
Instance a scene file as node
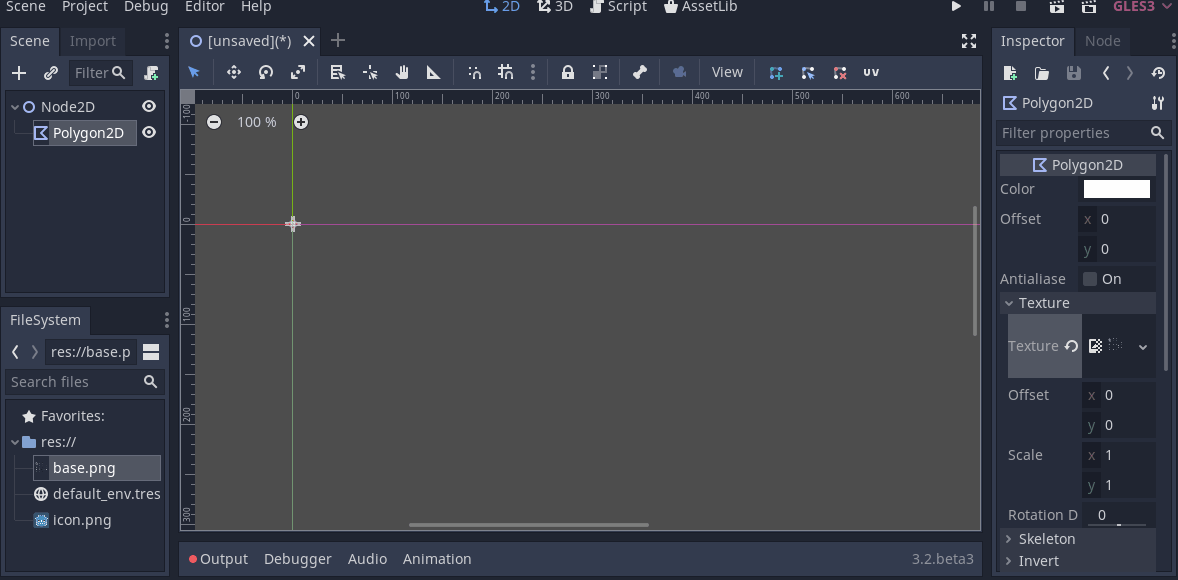[x=51, y=73]
